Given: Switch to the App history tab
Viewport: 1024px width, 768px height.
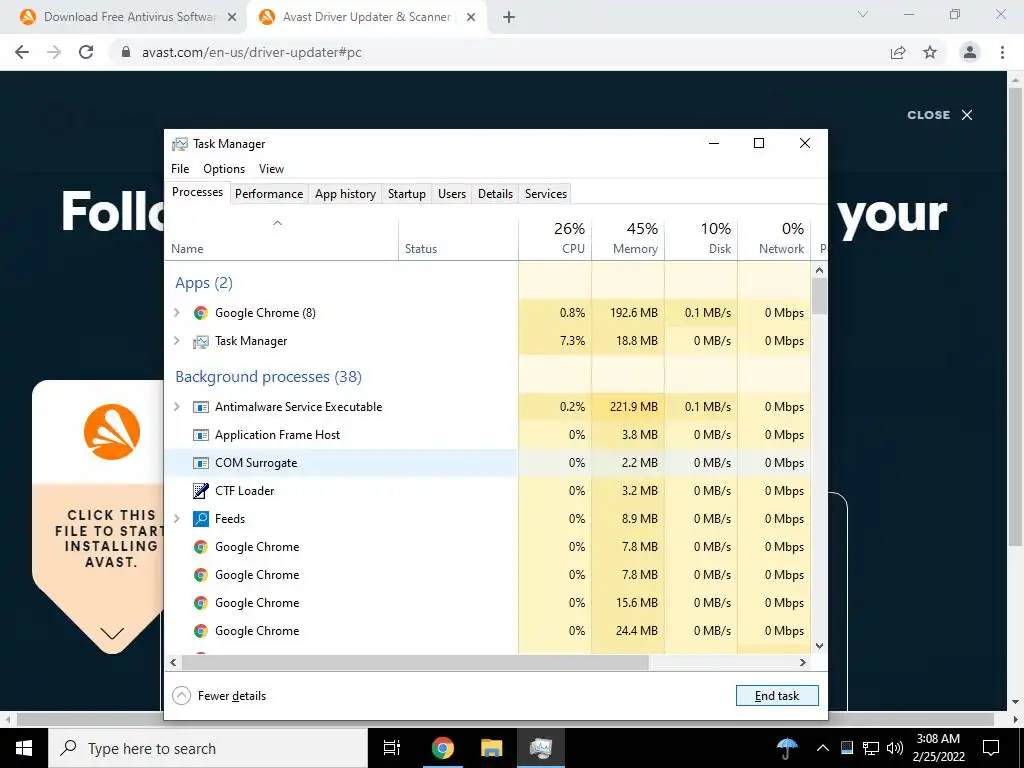Looking at the screenshot, I should pyautogui.click(x=345, y=194).
